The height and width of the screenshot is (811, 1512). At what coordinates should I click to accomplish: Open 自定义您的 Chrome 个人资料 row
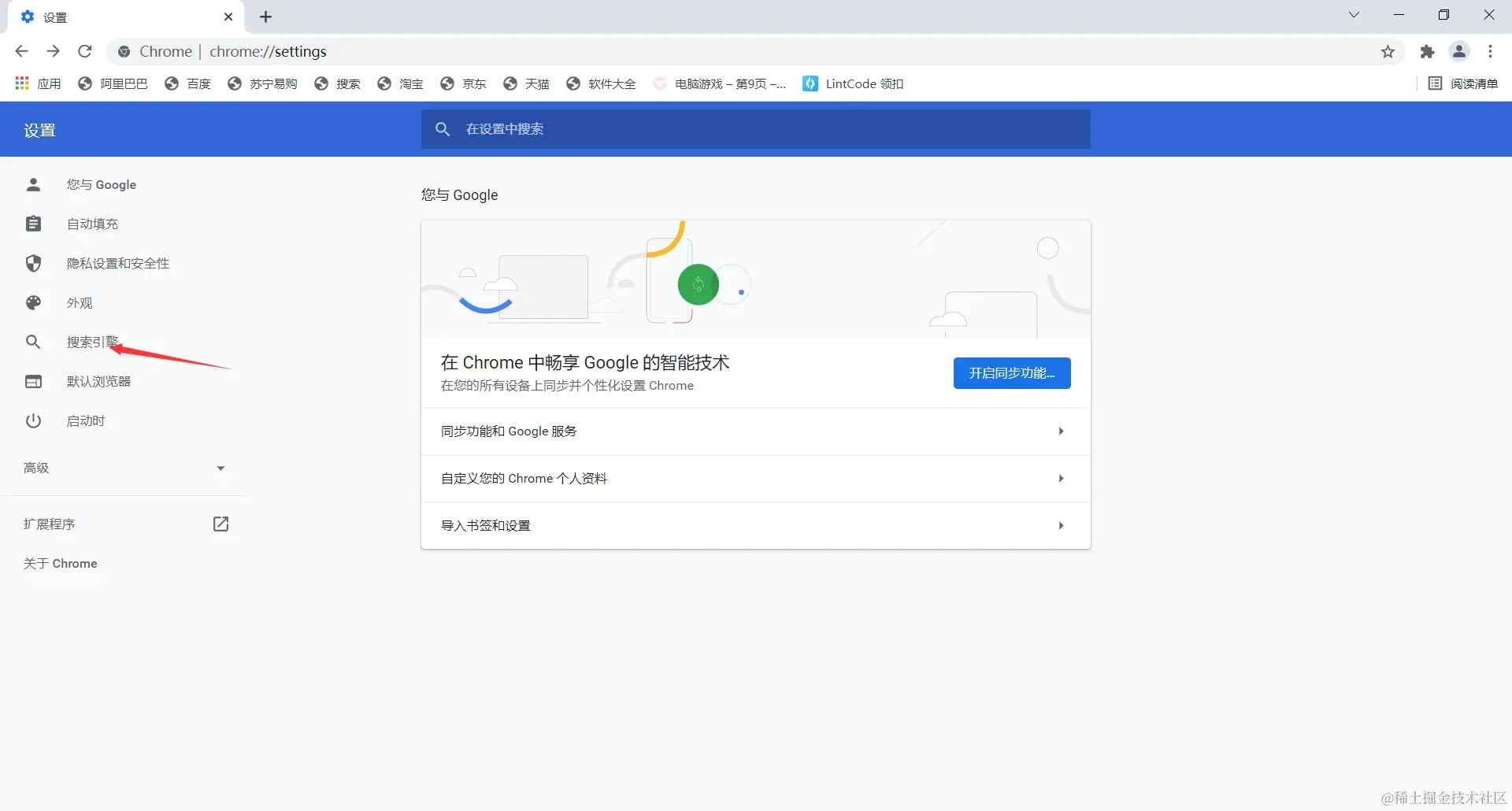(756, 478)
